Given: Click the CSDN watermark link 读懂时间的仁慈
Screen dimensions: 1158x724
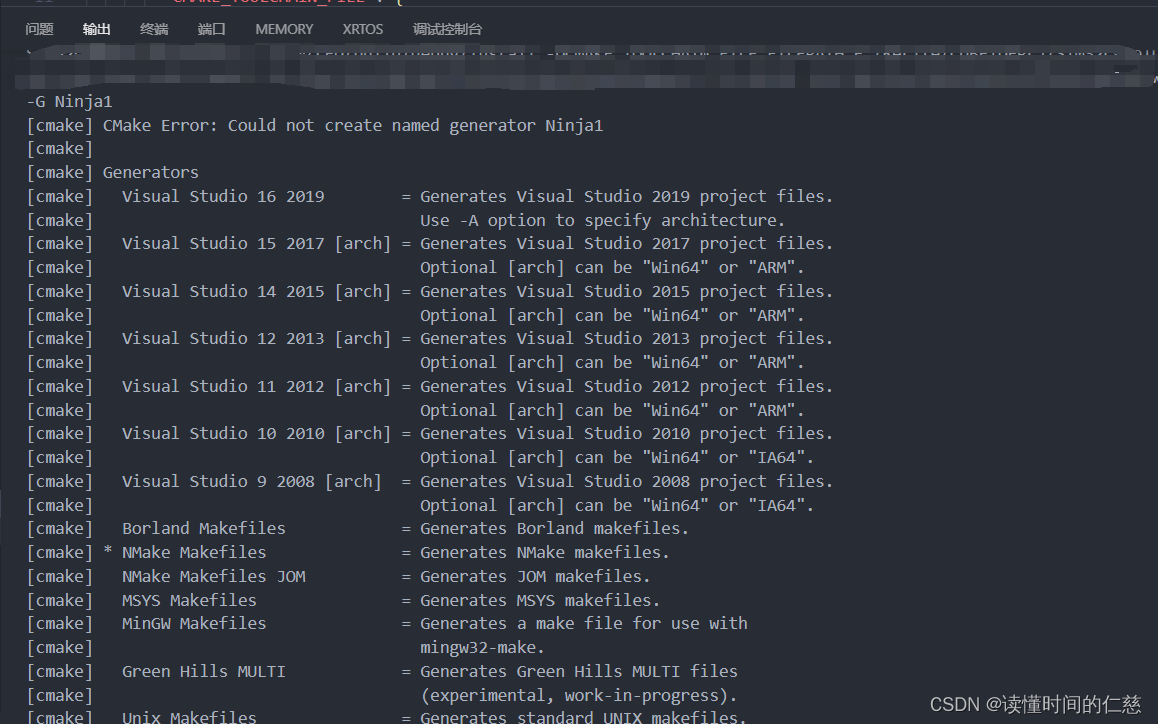Looking at the screenshot, I should coord(1070,704).
